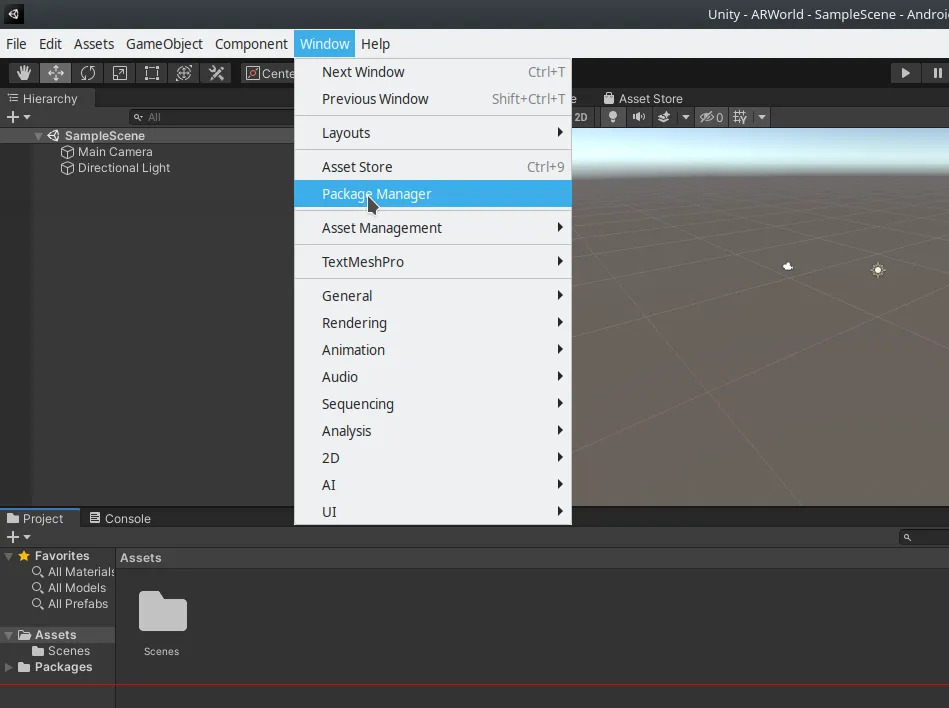Collapse the Assets folder arrow in Project
The height and width of the screenshot is (708, 949).
click(x=8, y=635)
